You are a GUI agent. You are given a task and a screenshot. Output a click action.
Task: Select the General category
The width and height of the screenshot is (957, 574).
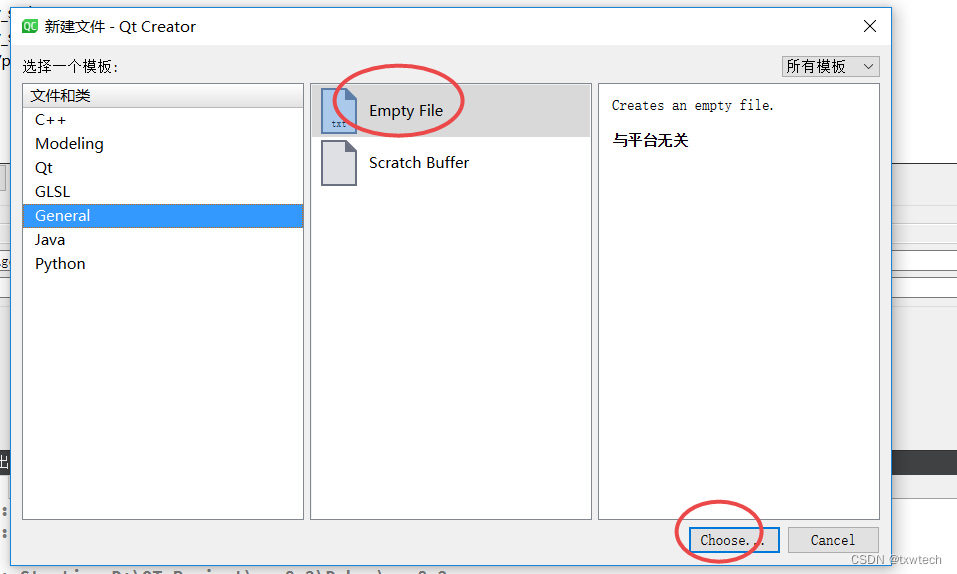pyautogui.click(x=163, y=216)
